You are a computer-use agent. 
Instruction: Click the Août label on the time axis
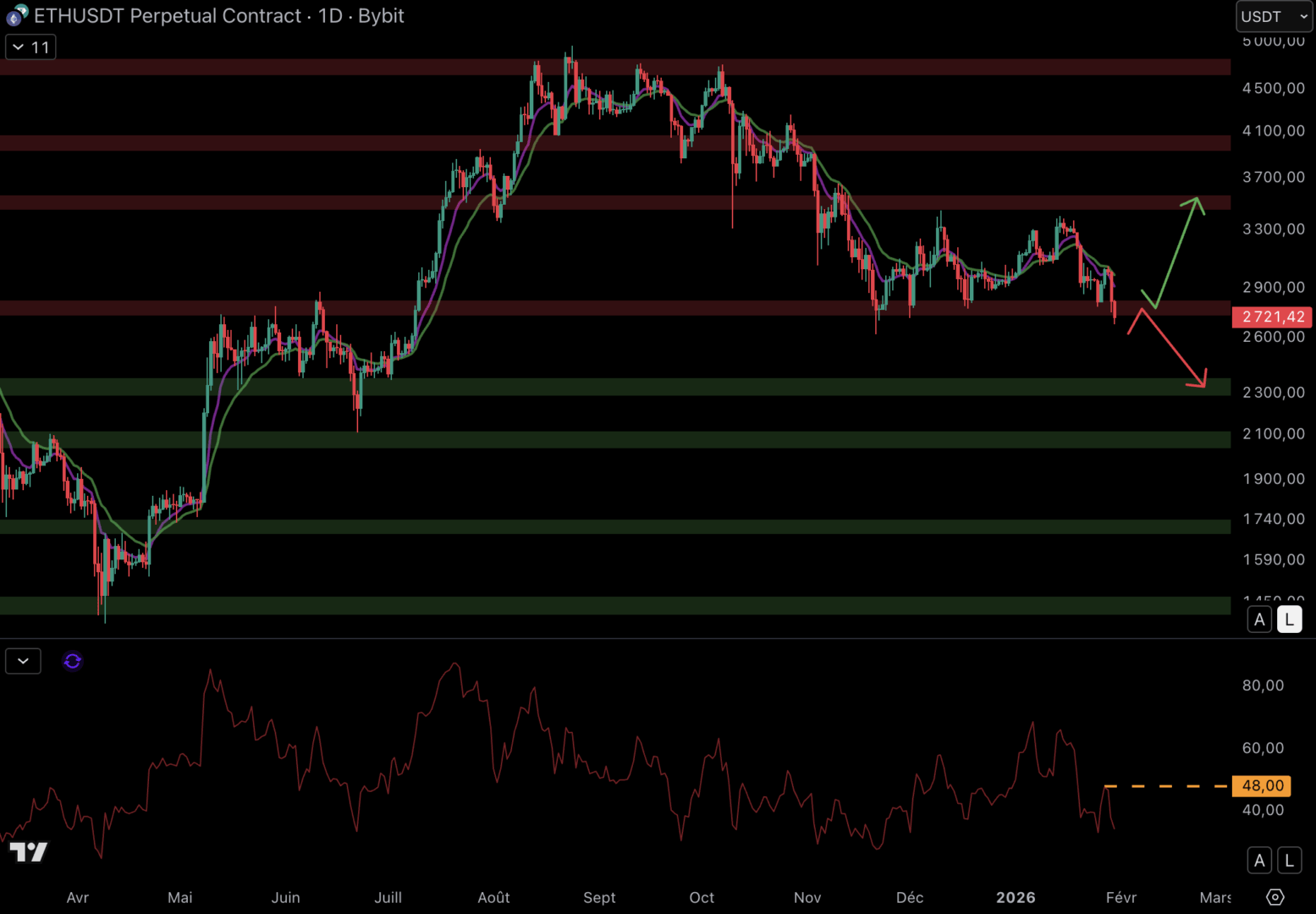click(493, 897)
